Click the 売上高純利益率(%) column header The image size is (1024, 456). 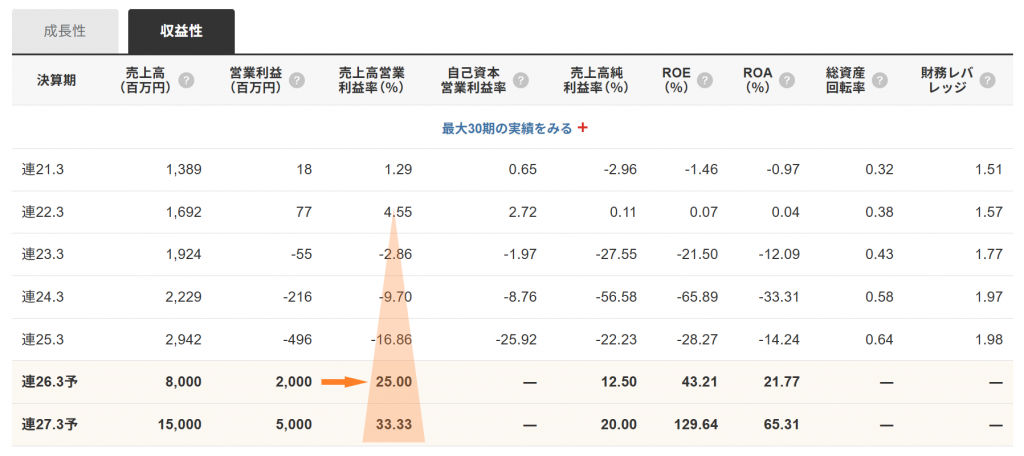595,80
